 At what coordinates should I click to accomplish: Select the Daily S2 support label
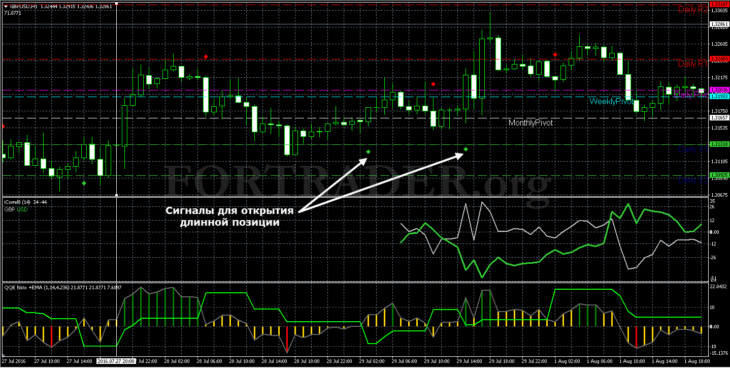click(x=692, y=180)
